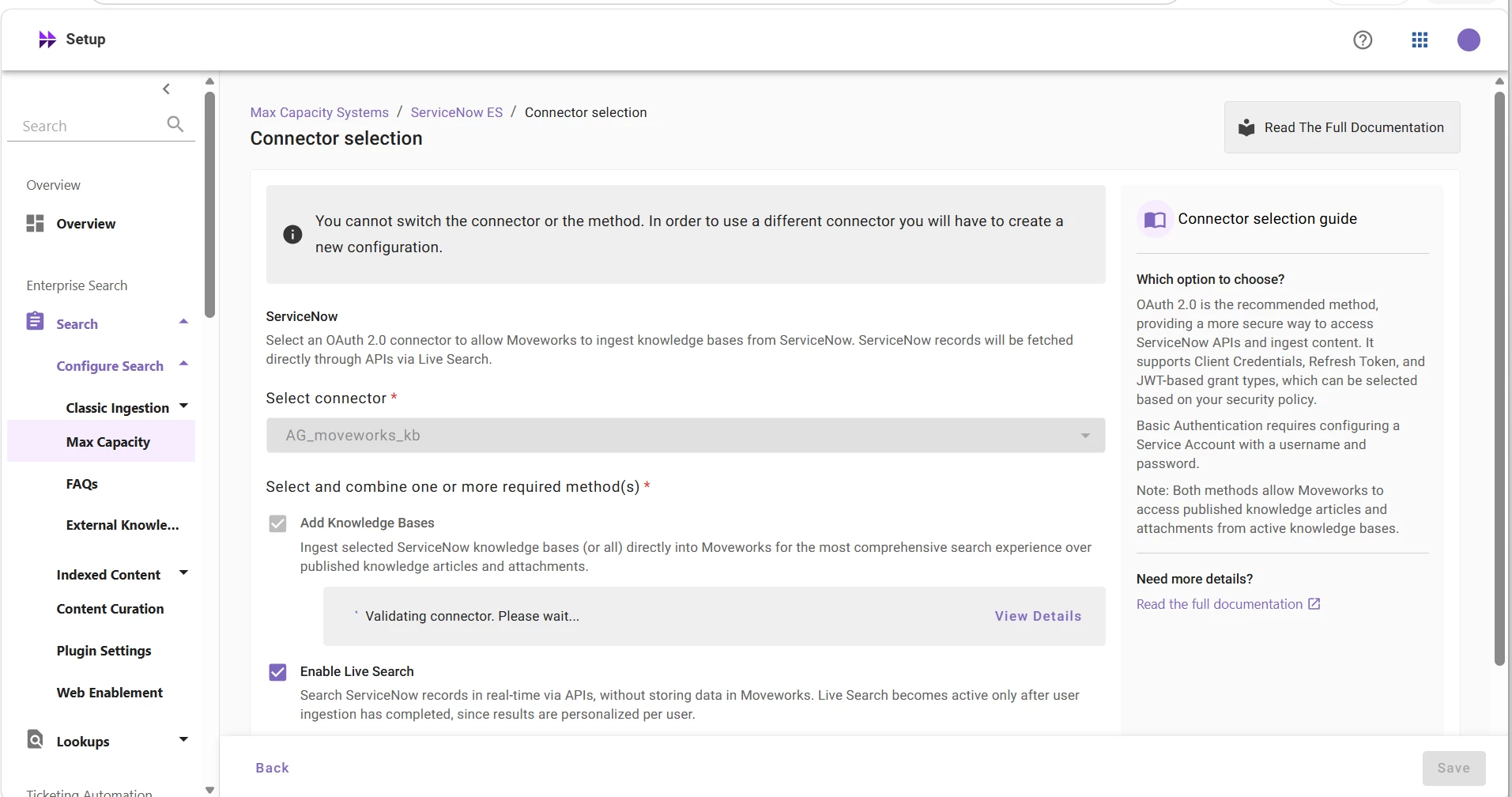Click the Lookups icon in sidebar

(x=35, y=739)
